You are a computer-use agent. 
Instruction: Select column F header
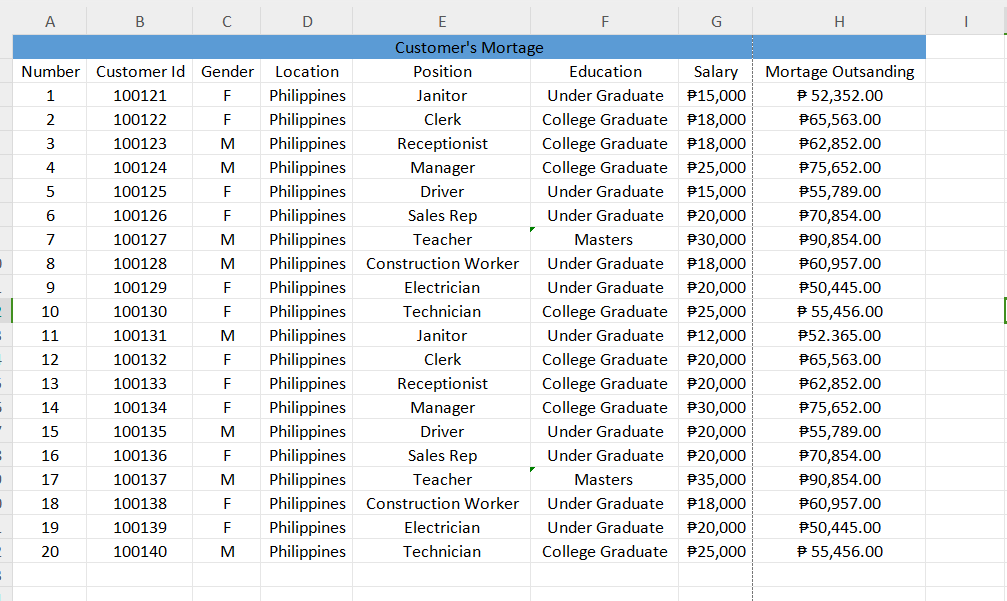click(x=604, y=21)
